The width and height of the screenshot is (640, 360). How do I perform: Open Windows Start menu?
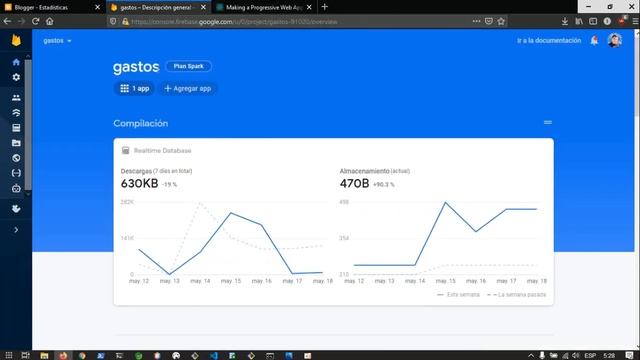9,356
